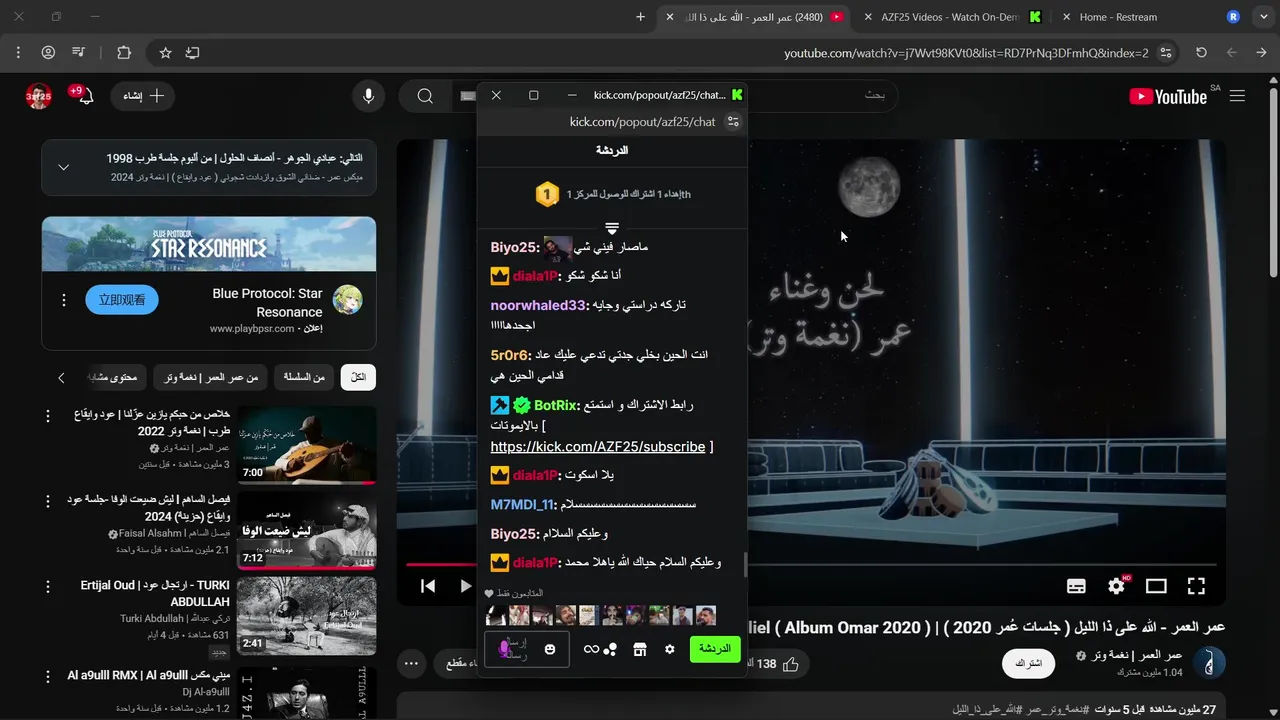
Task: Click the YouTube search magnifier icon
Action: coord(425,96)
